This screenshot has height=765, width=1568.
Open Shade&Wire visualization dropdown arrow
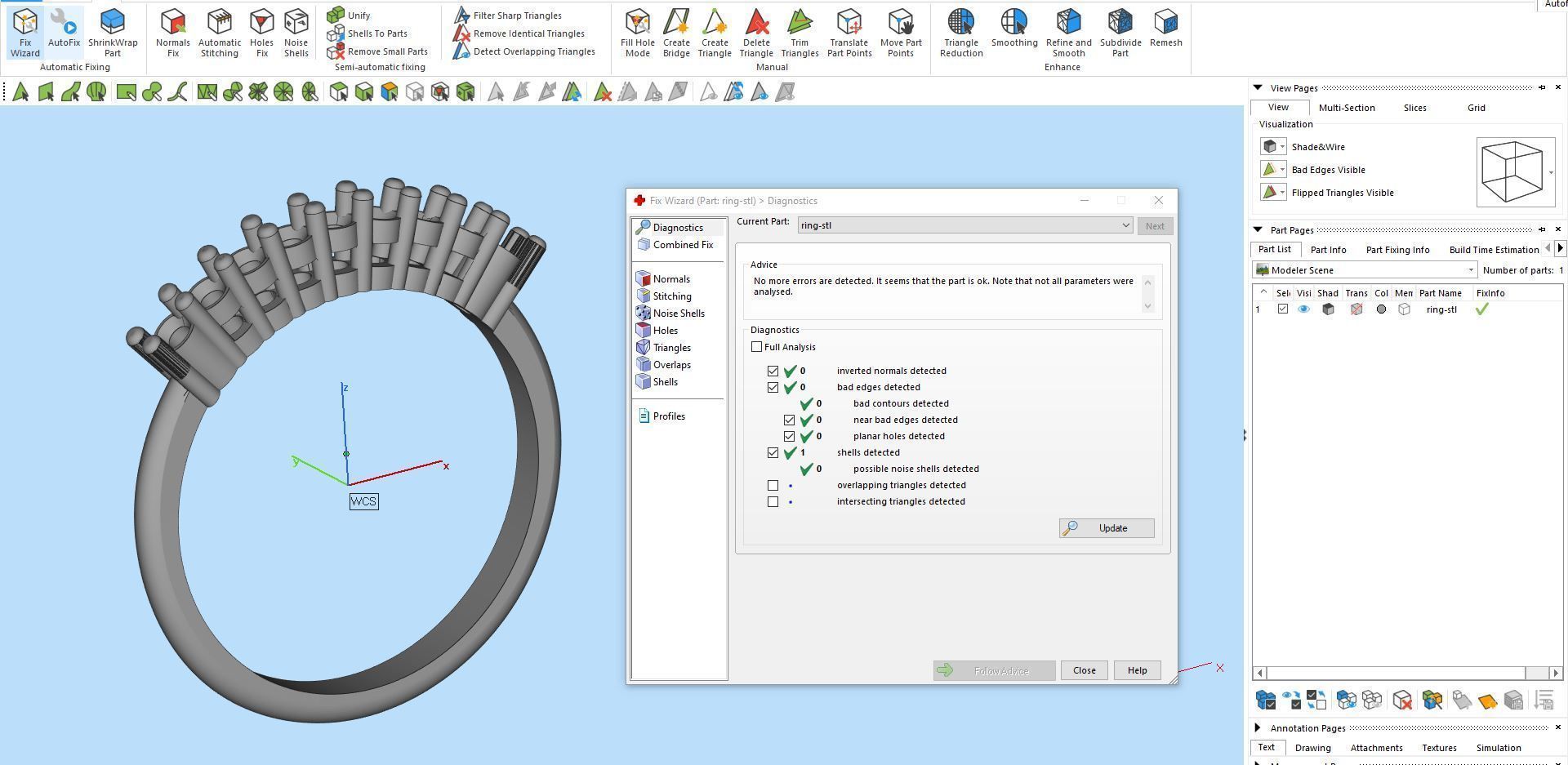coord(1282,147)
